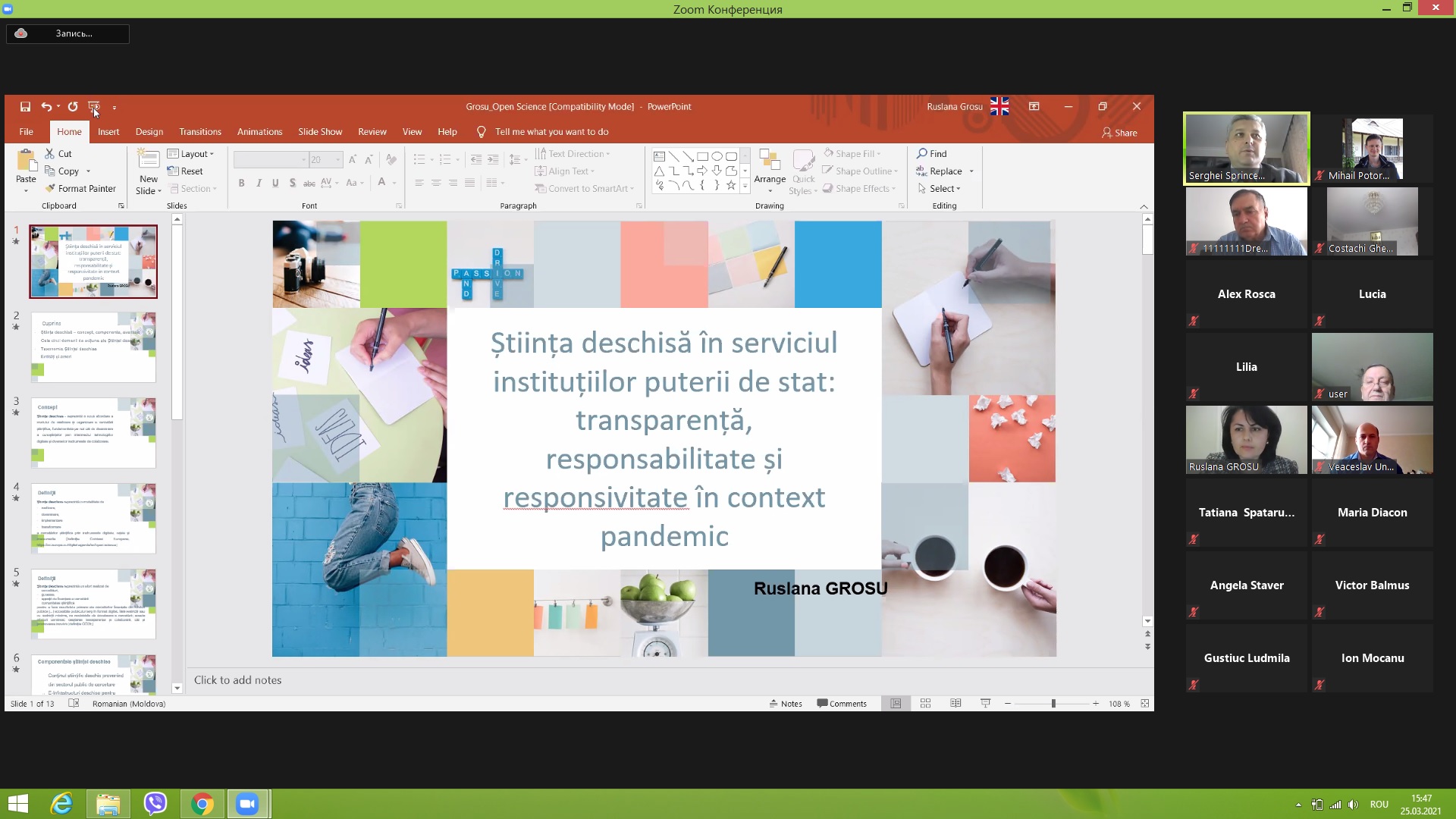This screenshot has height=819, width=1456.
Task: Select slide 4 thumbnail in panel
Action: [x=93, y=519]
